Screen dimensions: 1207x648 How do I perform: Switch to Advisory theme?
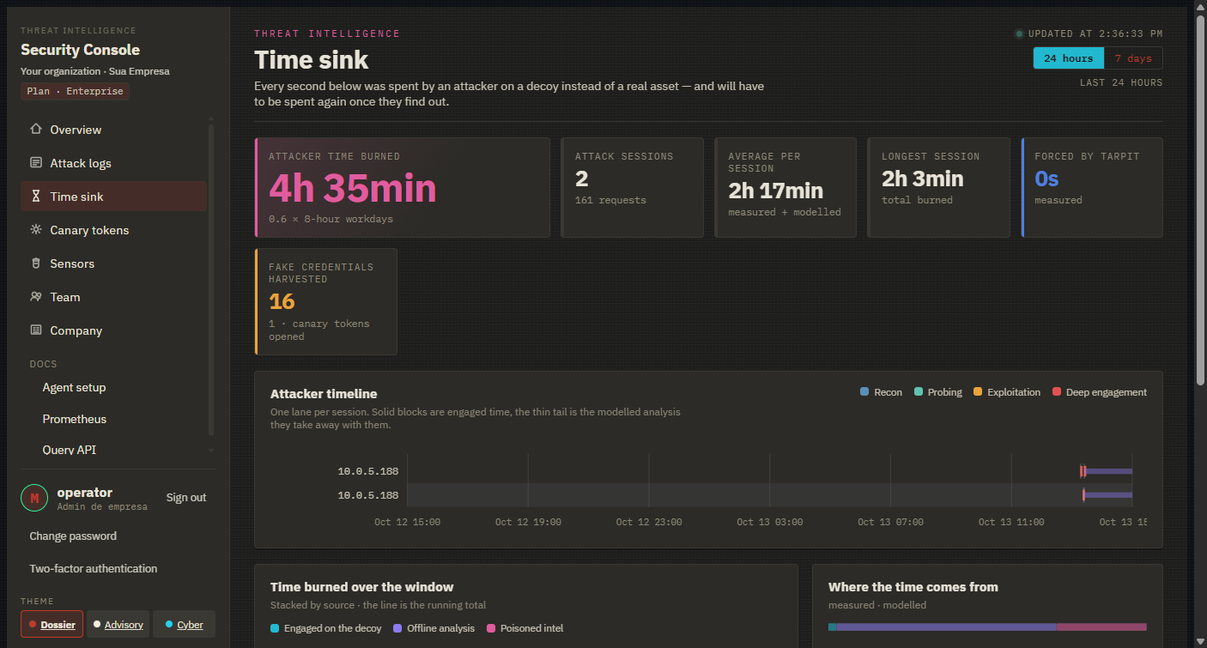[x=118, y=624]
